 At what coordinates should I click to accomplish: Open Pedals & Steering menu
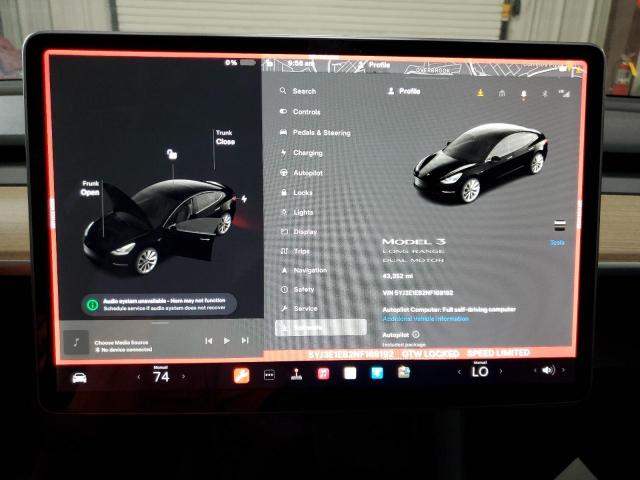pos(315,132)
